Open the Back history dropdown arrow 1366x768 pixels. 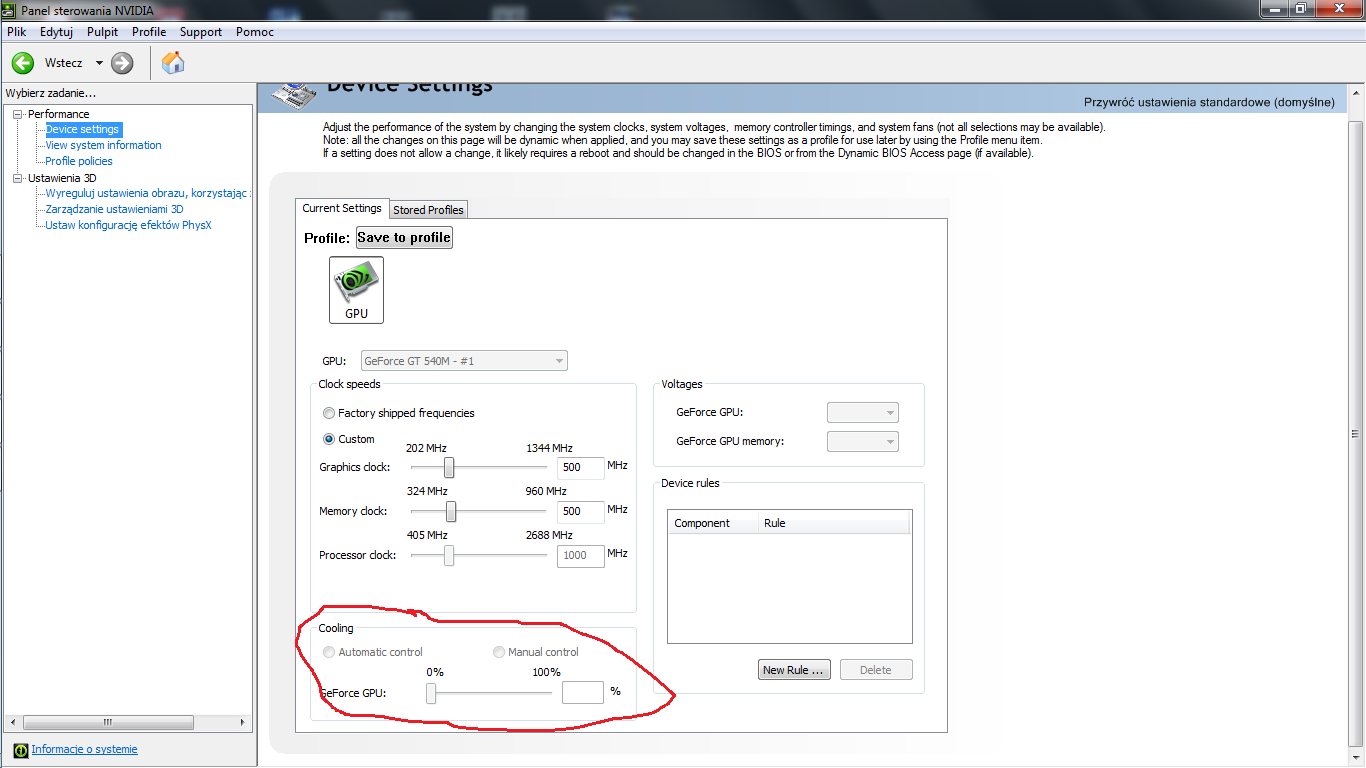coord(99,63)
